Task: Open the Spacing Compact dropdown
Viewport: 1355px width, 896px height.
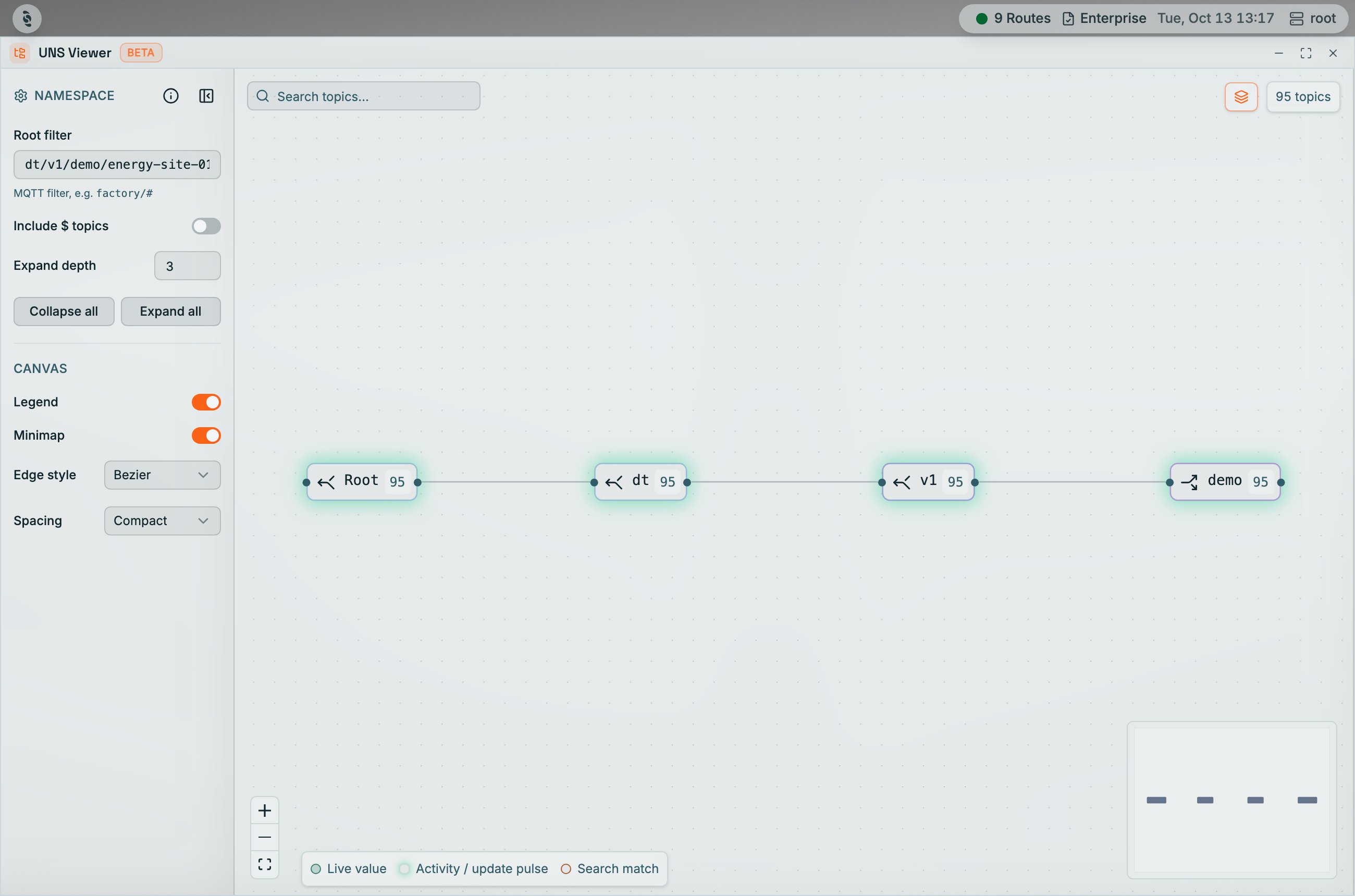Action: (163, 520)
